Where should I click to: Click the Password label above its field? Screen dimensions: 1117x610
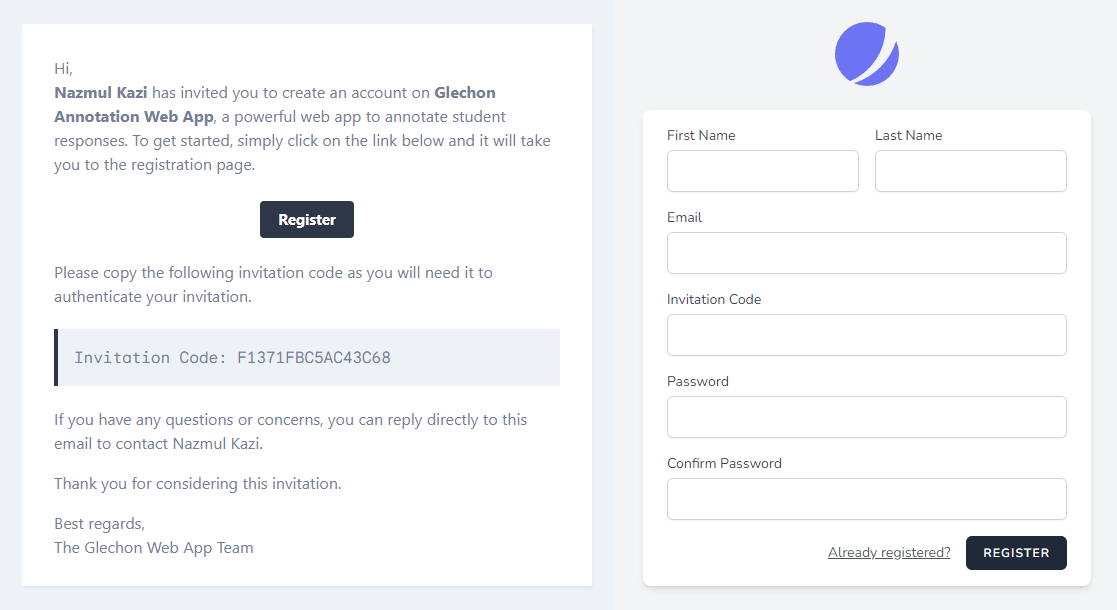[x=697, y=381]
